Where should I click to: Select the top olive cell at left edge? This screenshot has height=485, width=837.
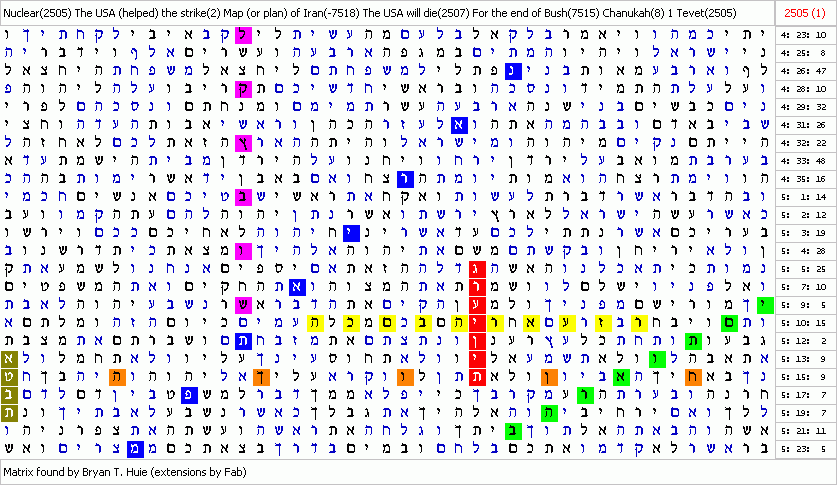8,359
